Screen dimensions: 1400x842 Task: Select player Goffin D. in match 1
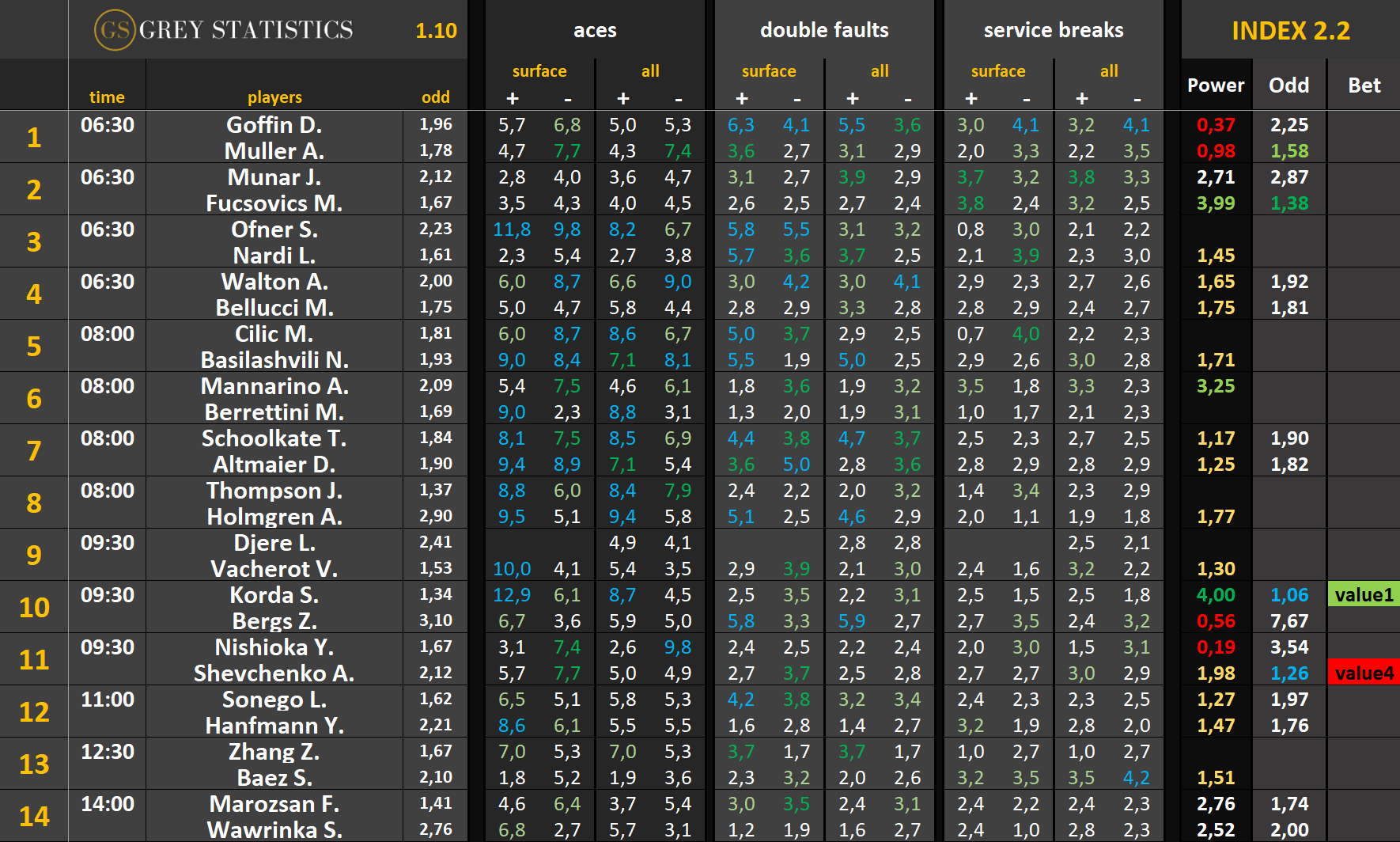point(274,125)
